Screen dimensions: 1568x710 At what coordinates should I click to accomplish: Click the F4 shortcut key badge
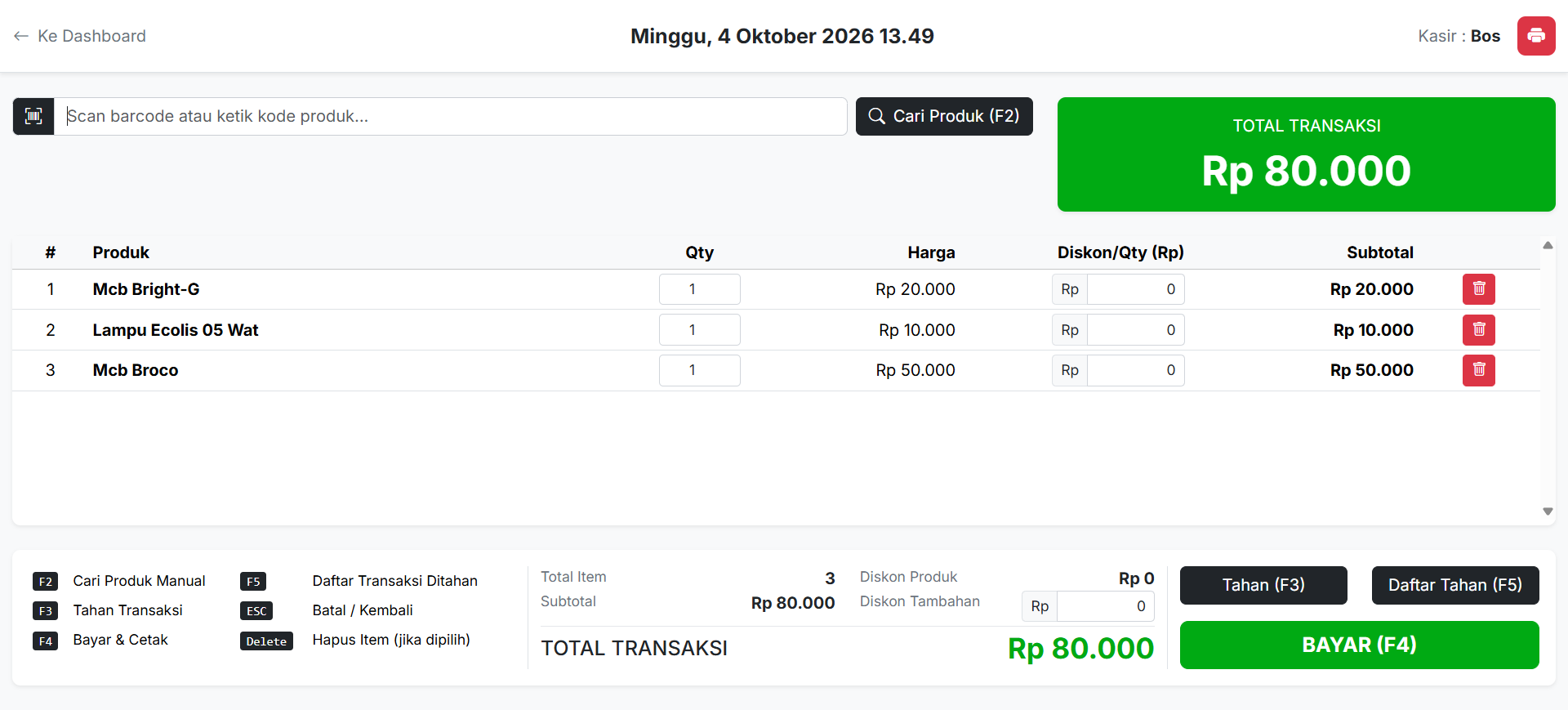[x=46, y=641]
